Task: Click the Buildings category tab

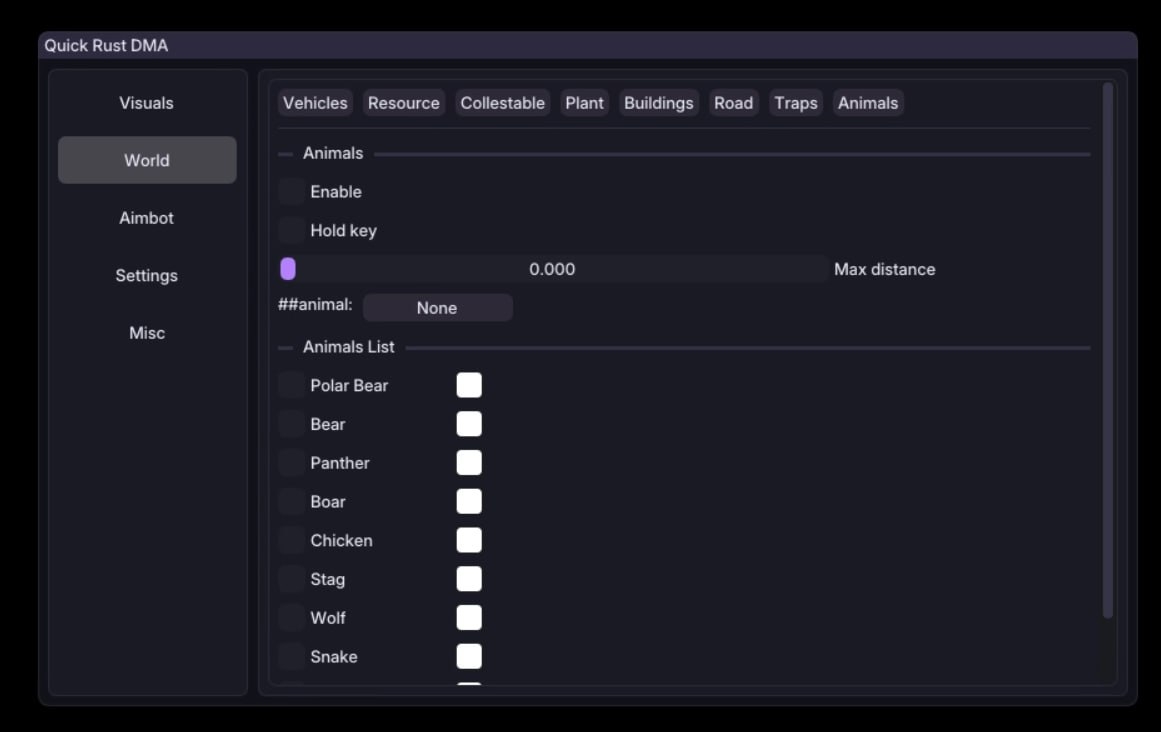Action: (x=658, y=103)
